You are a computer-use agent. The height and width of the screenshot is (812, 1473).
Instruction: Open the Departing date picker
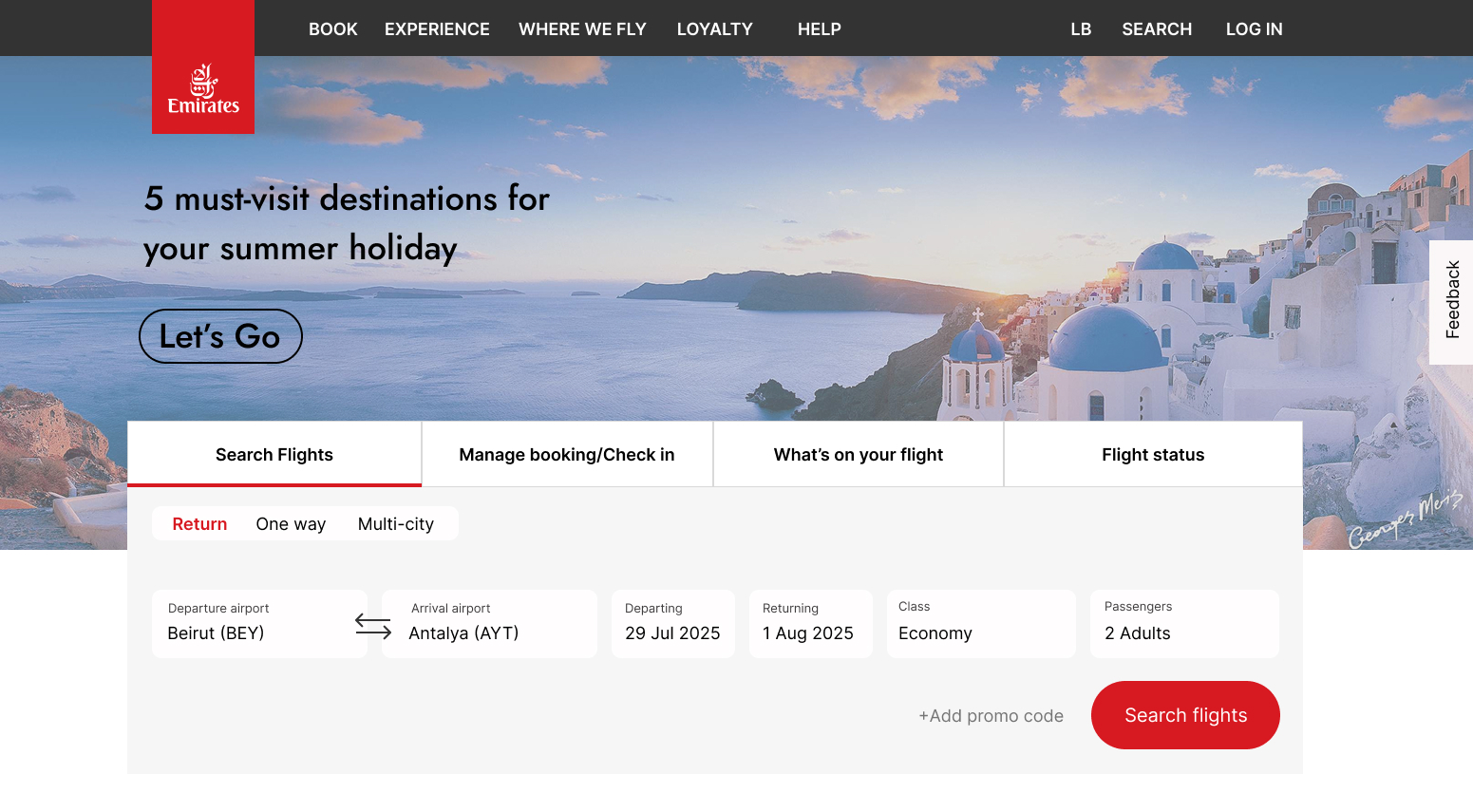tap(672, 624)
